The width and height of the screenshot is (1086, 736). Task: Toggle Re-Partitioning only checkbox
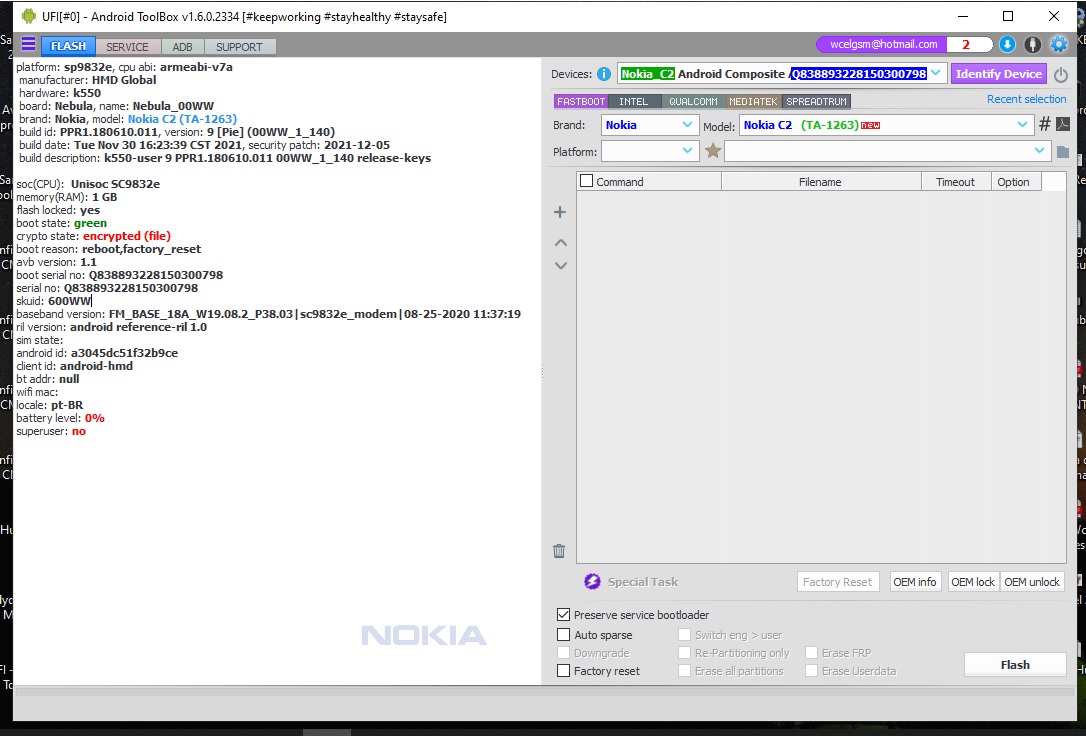[684, 653]
